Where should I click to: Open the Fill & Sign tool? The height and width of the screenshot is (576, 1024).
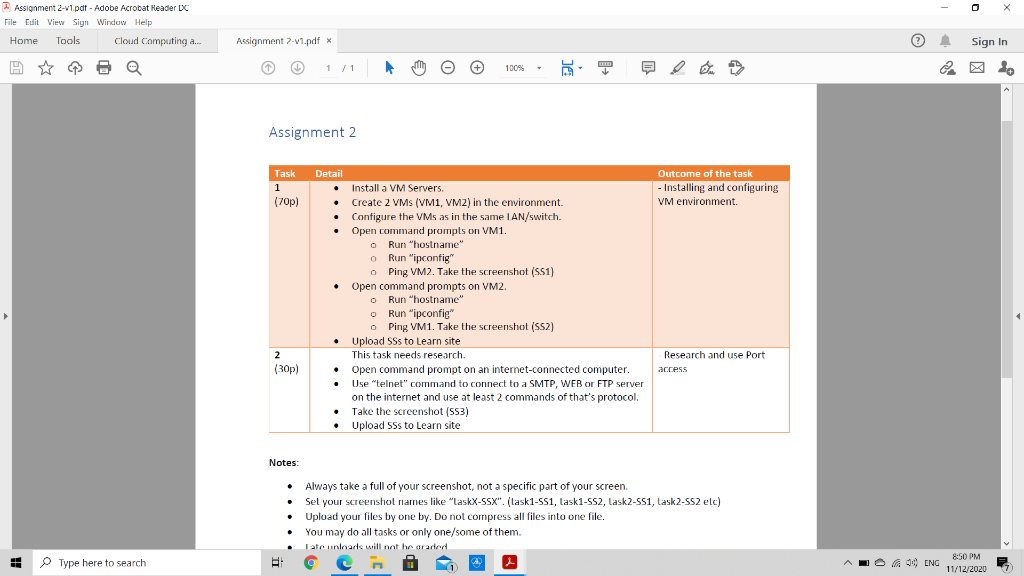(x=707, y=68)
